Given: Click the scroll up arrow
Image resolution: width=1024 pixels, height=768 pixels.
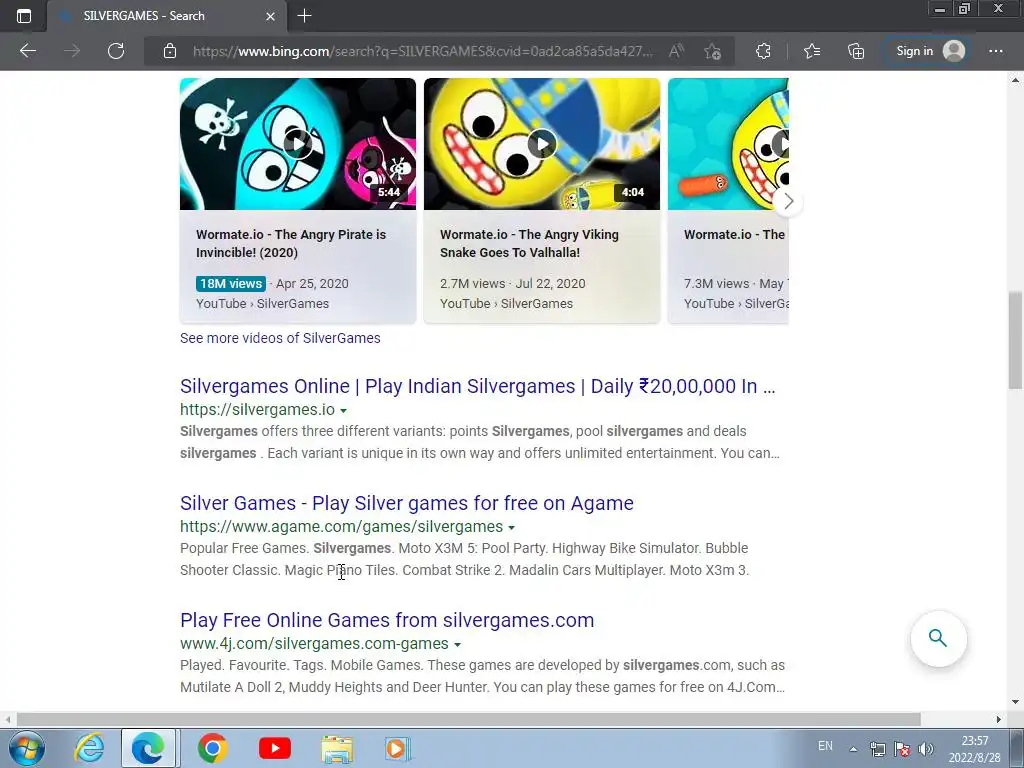Looking at the screenshot, I should coord(1015,80).
